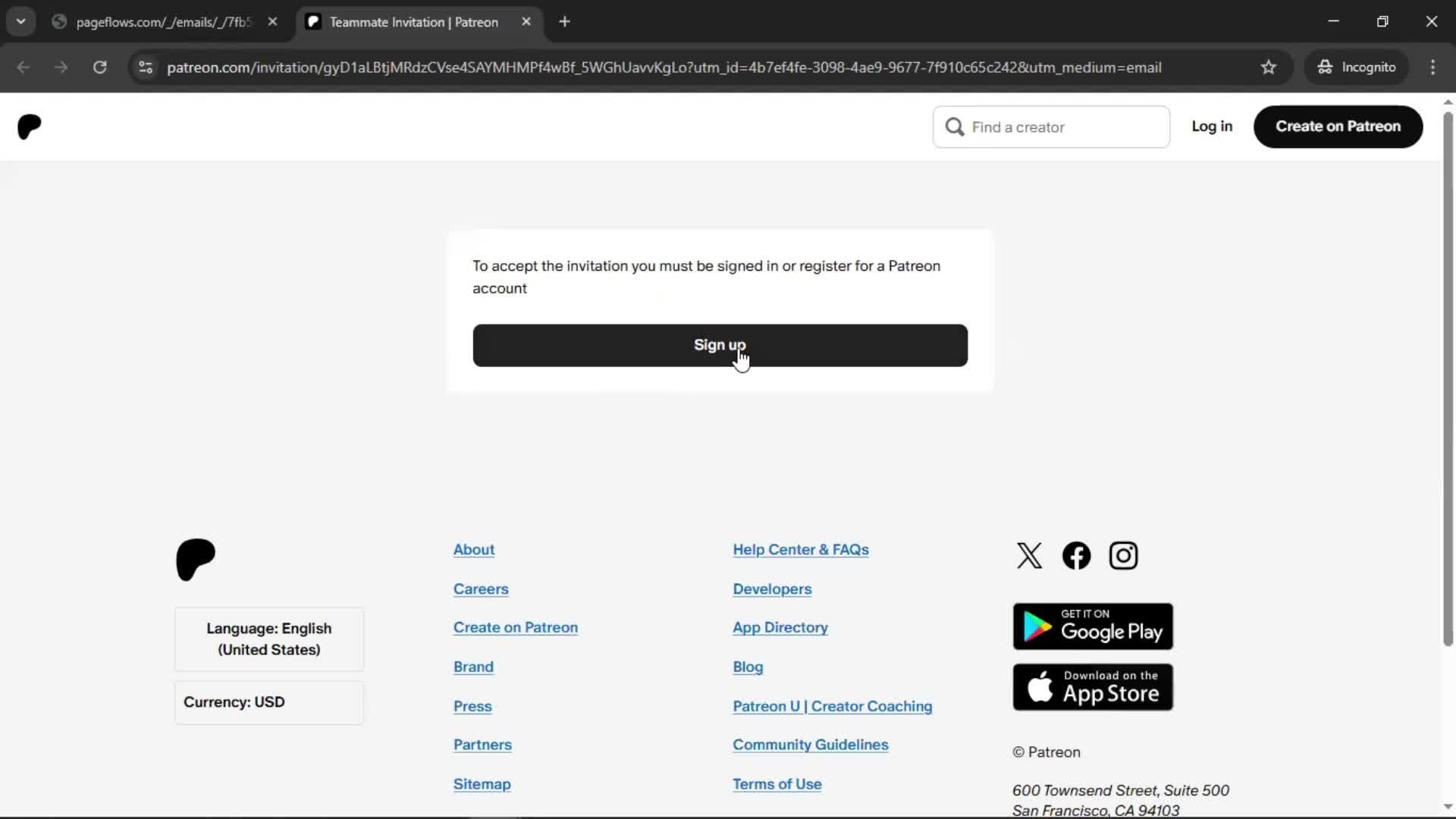Open the Chrome three-dot menu
Viewport: 1456px width, 819px height.
[x=1432, y=67]
